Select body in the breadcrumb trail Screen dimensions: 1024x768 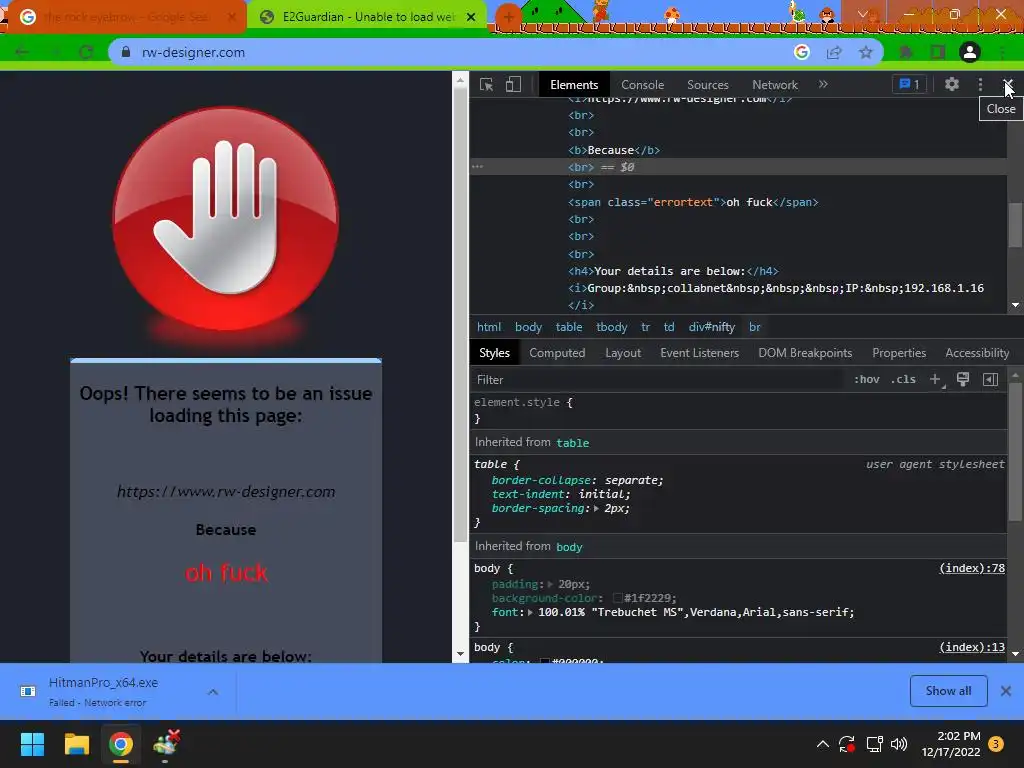coord(528,327)
